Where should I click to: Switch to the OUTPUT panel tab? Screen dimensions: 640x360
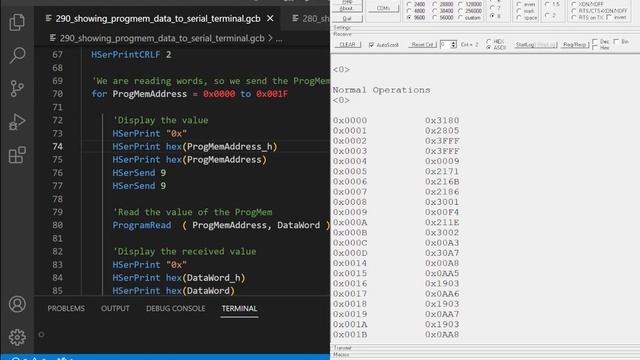[115, 309]
